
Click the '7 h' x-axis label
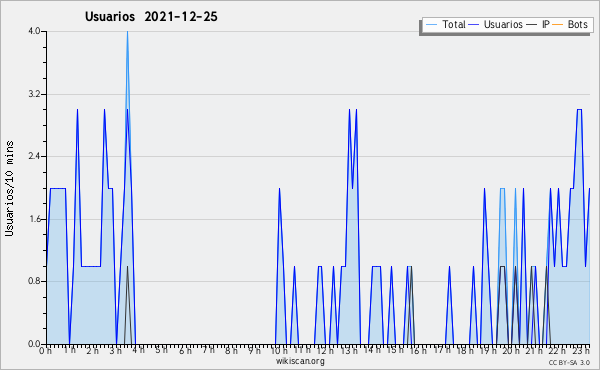tap(209, 351)
